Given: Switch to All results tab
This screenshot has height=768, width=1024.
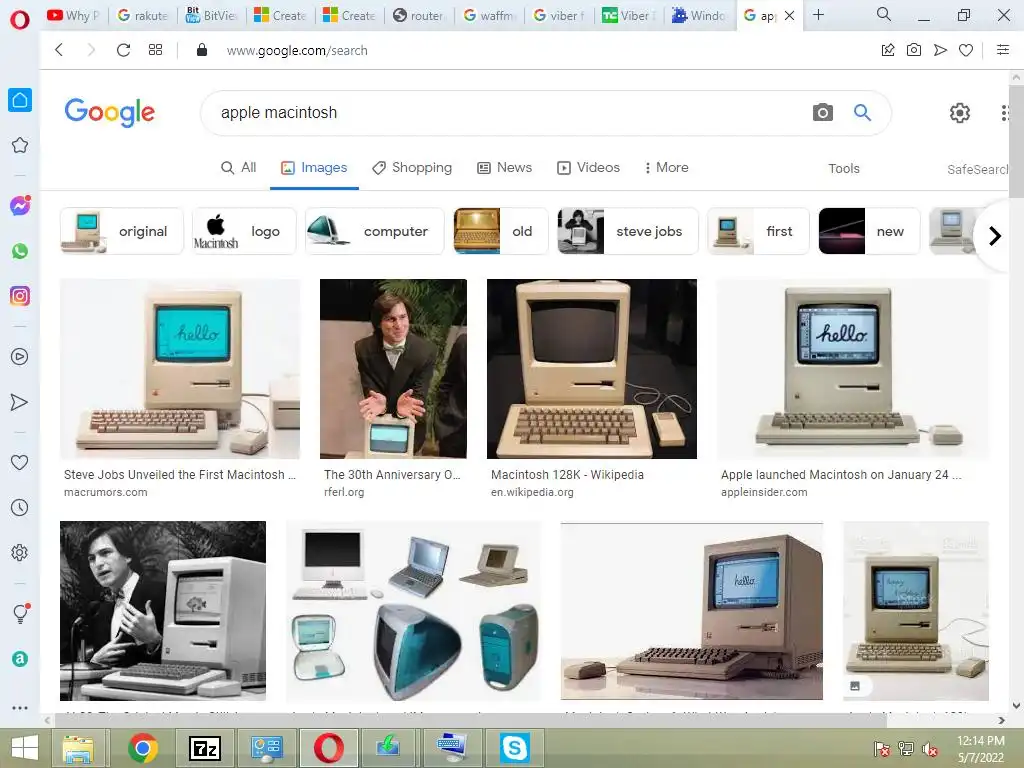Looking at the screenshot, I should pos(238,168).
